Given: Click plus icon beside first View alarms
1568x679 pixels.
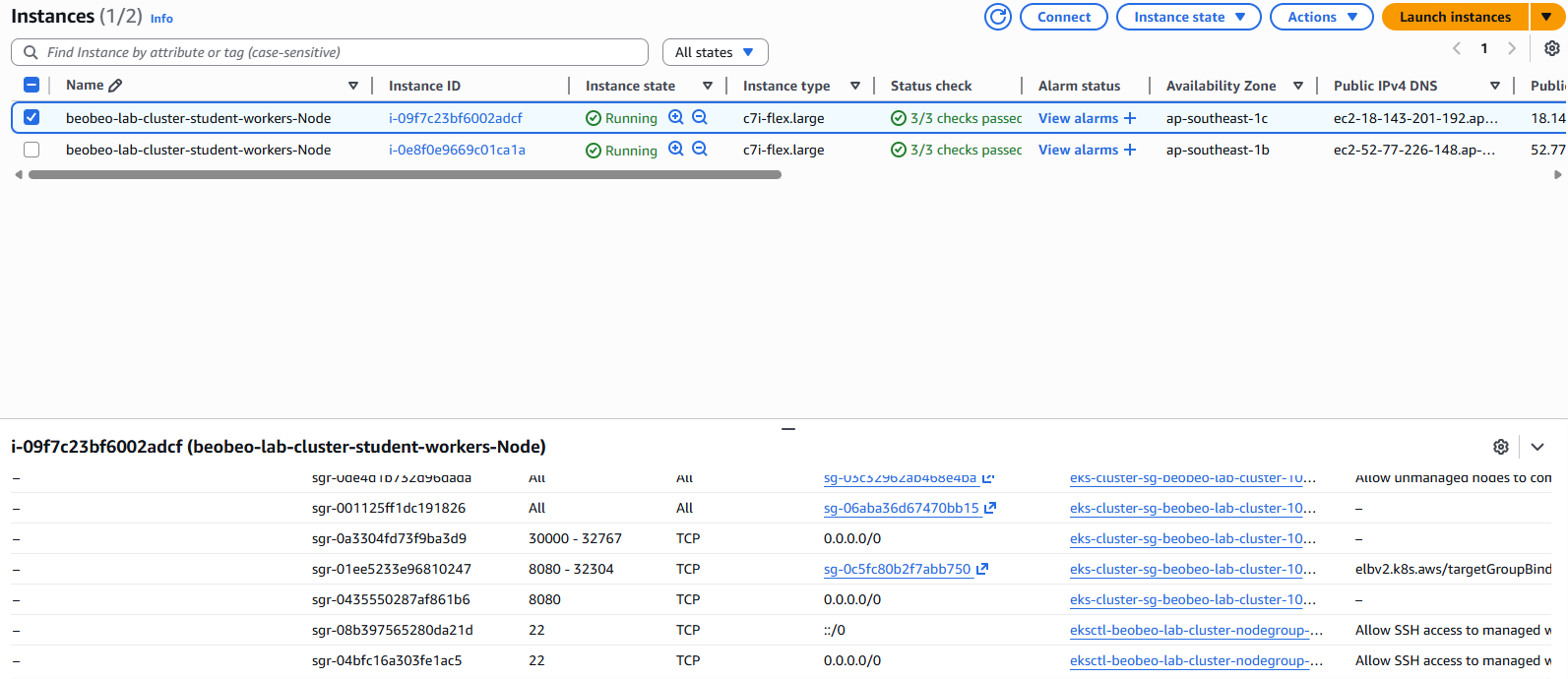Looking at the screenshot, I should 1130,118.
